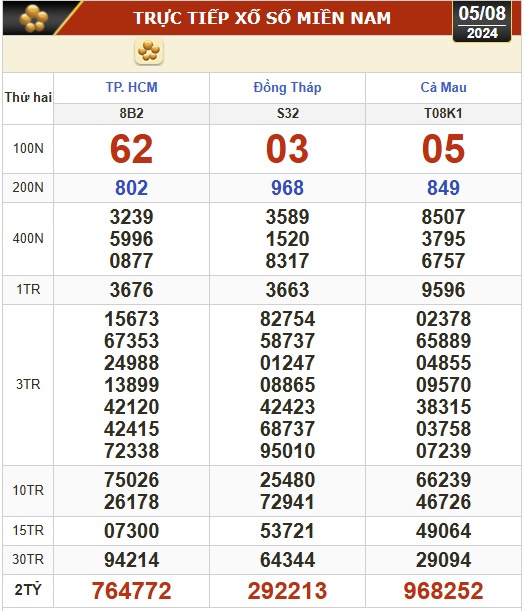Click the 200N number 968
The image size is (525, 611).
pos(287,188)
